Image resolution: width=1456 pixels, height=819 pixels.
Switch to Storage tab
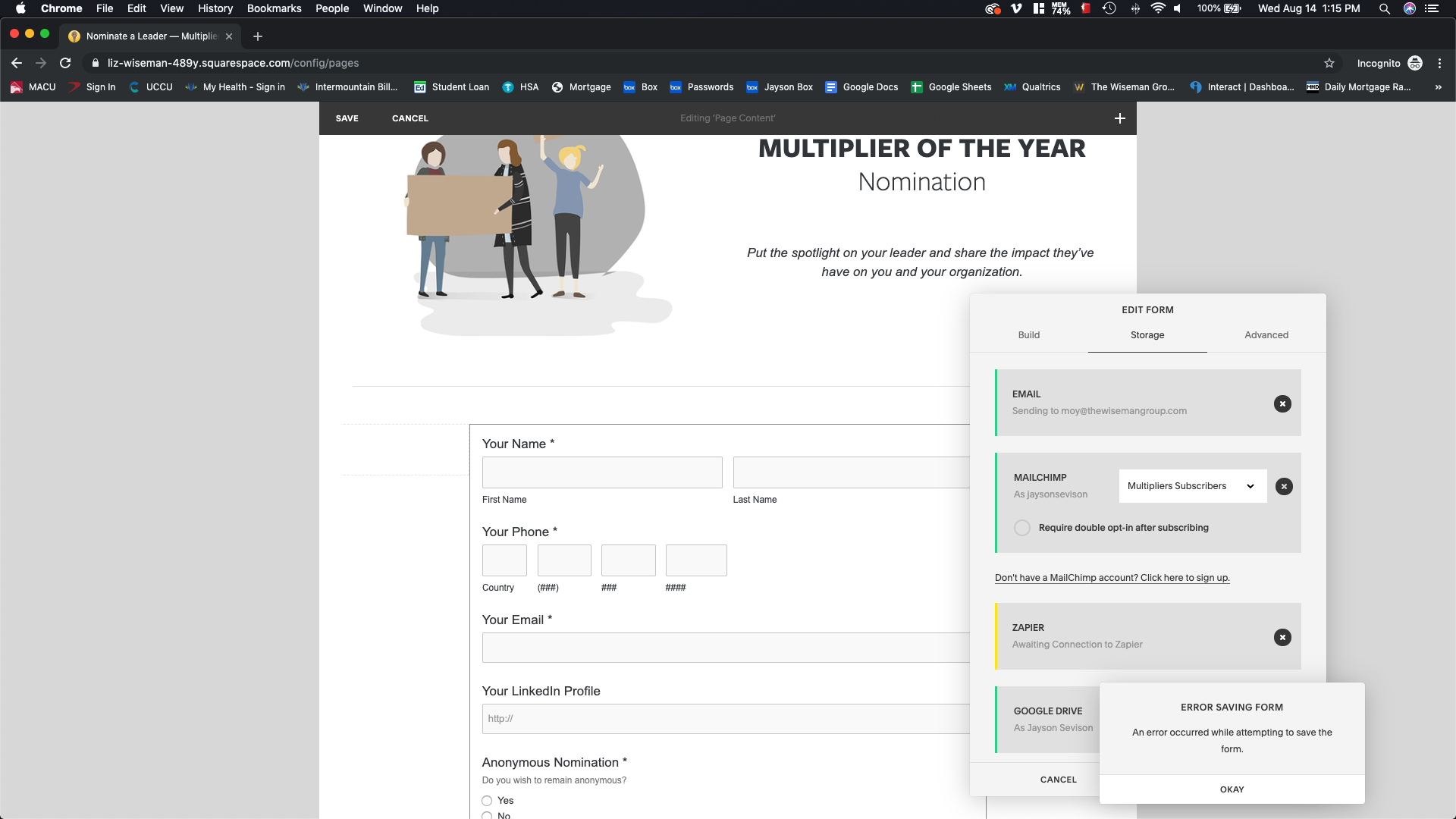(1147, 335)
